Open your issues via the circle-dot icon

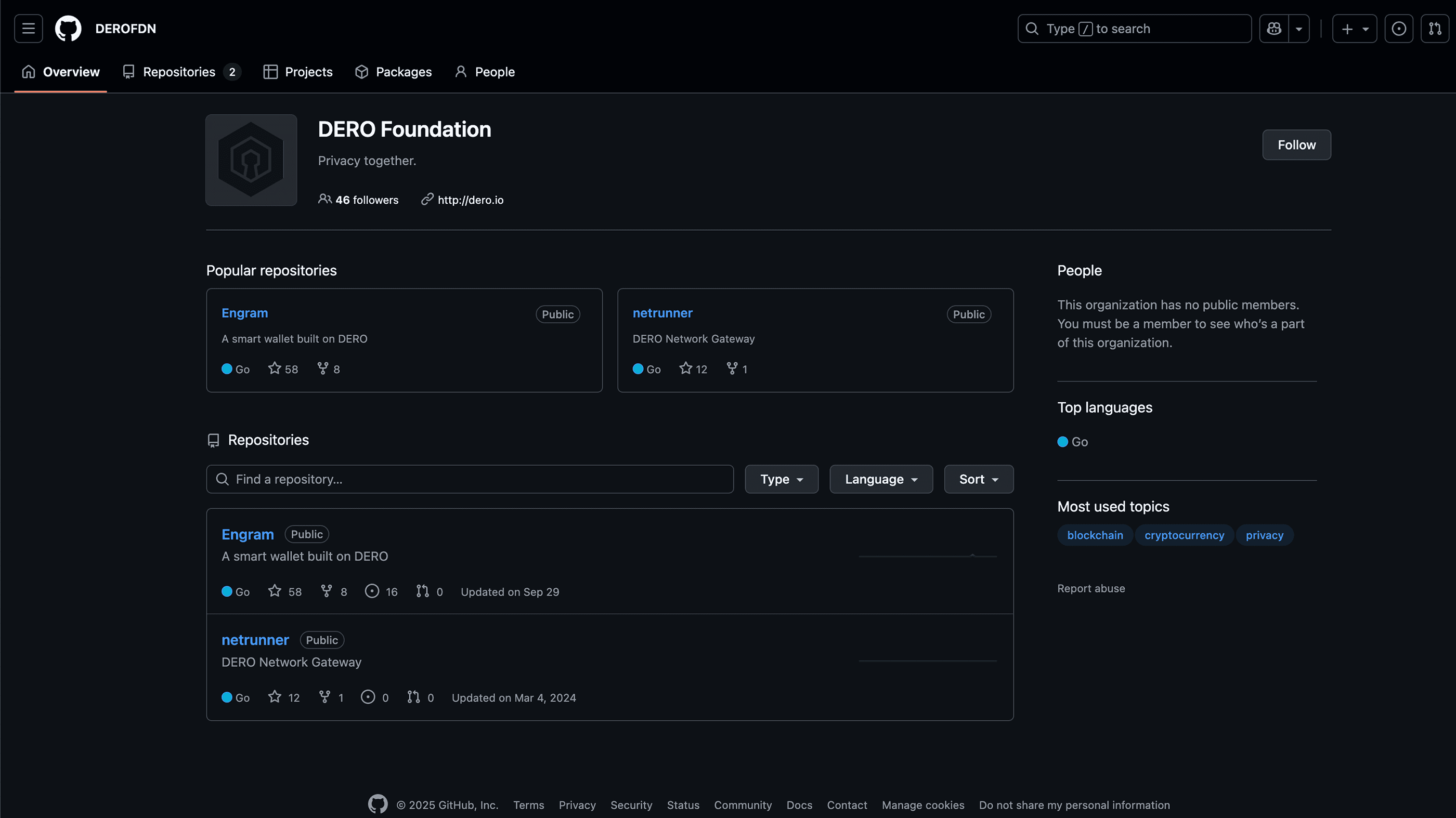click(x=1398, y=28)
